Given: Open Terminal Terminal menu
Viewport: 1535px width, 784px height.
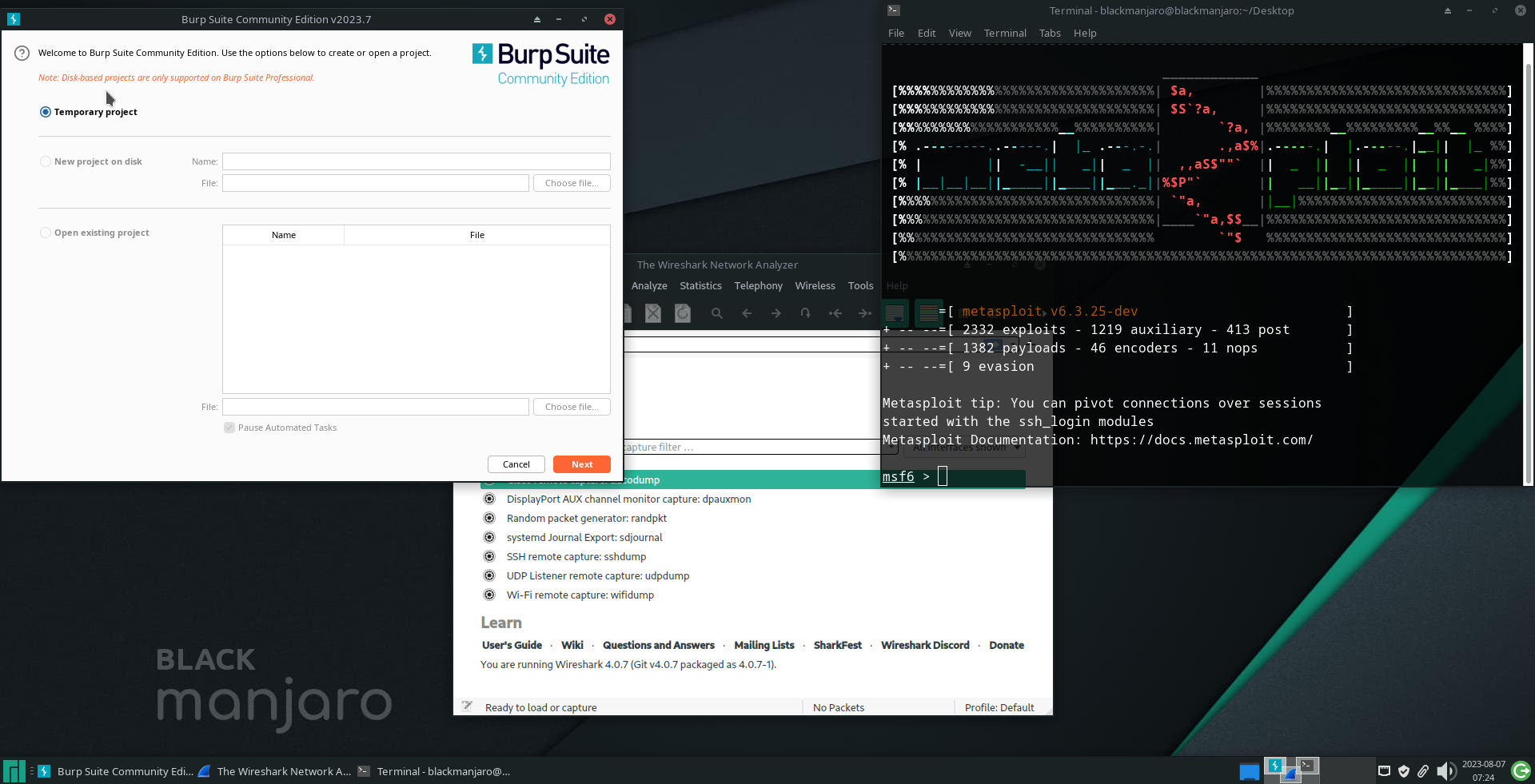Looking at the screenshot, I should click(1005, 33).
